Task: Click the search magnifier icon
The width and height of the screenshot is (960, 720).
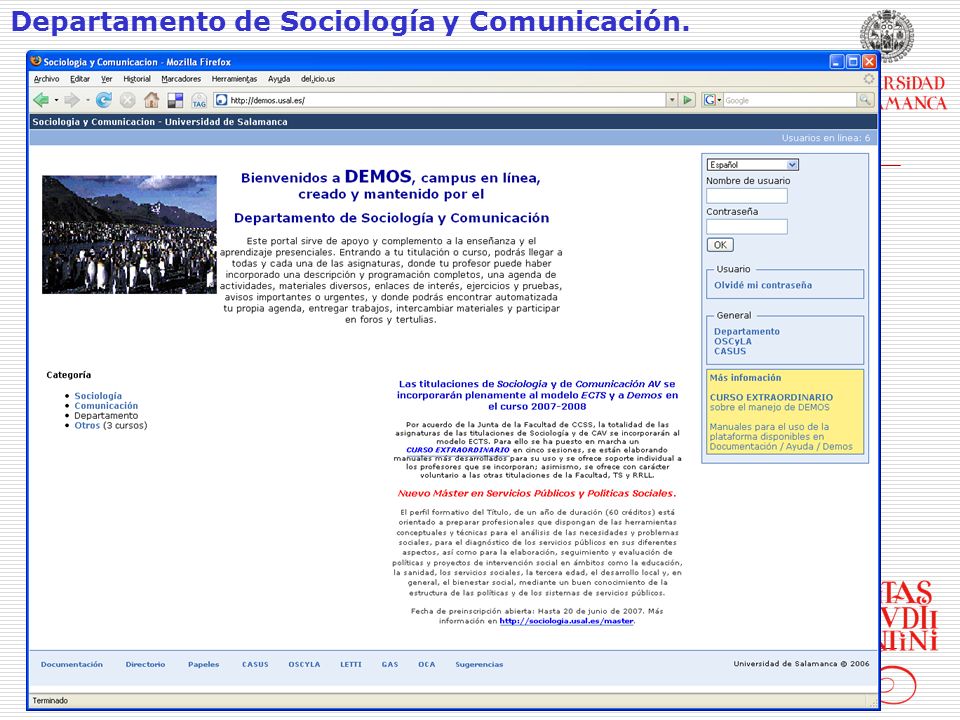Action: [864, 100]
